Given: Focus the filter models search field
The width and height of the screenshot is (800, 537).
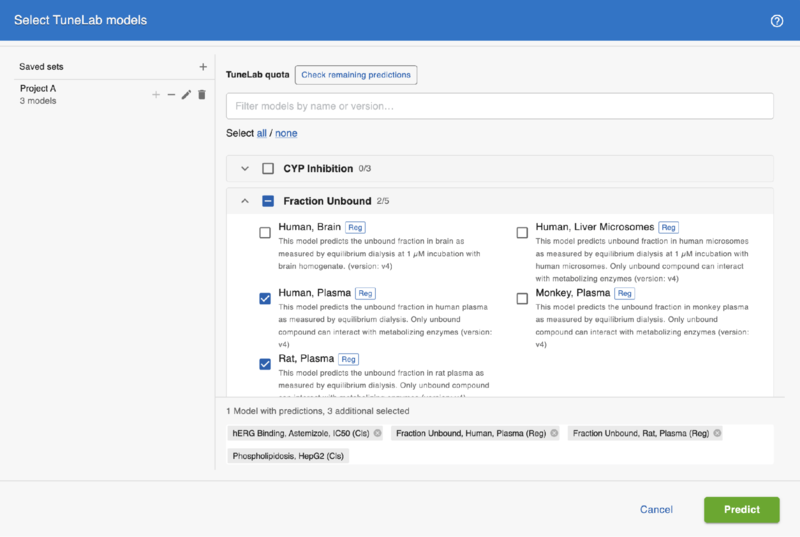Looking at the screenshot, I should [x=499, y=106].
